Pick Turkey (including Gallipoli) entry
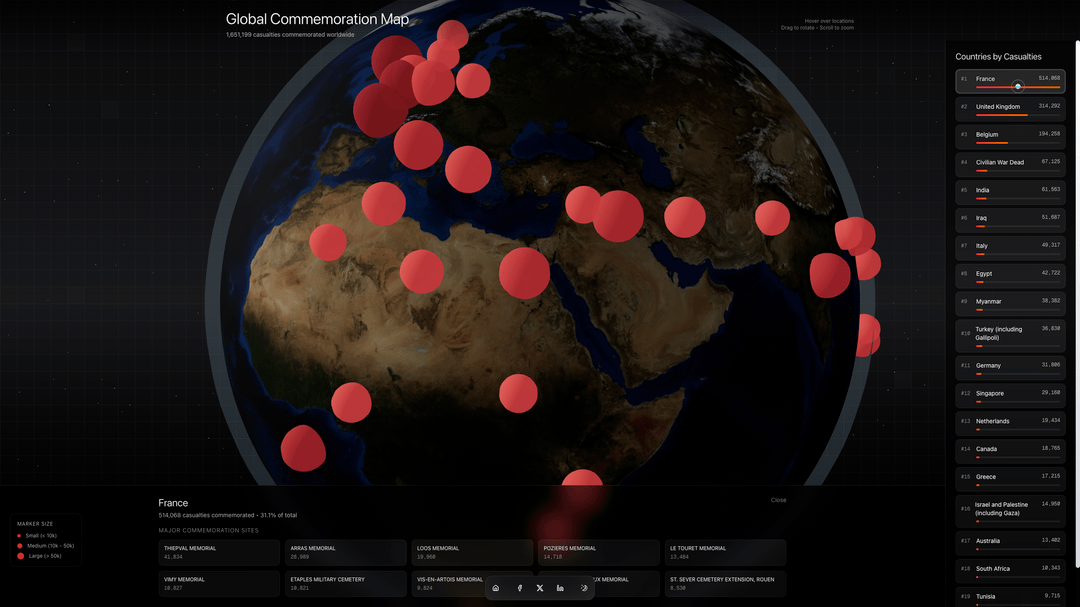The height and width of the screenshot is (607, 1080). [x=1010, y=335]
